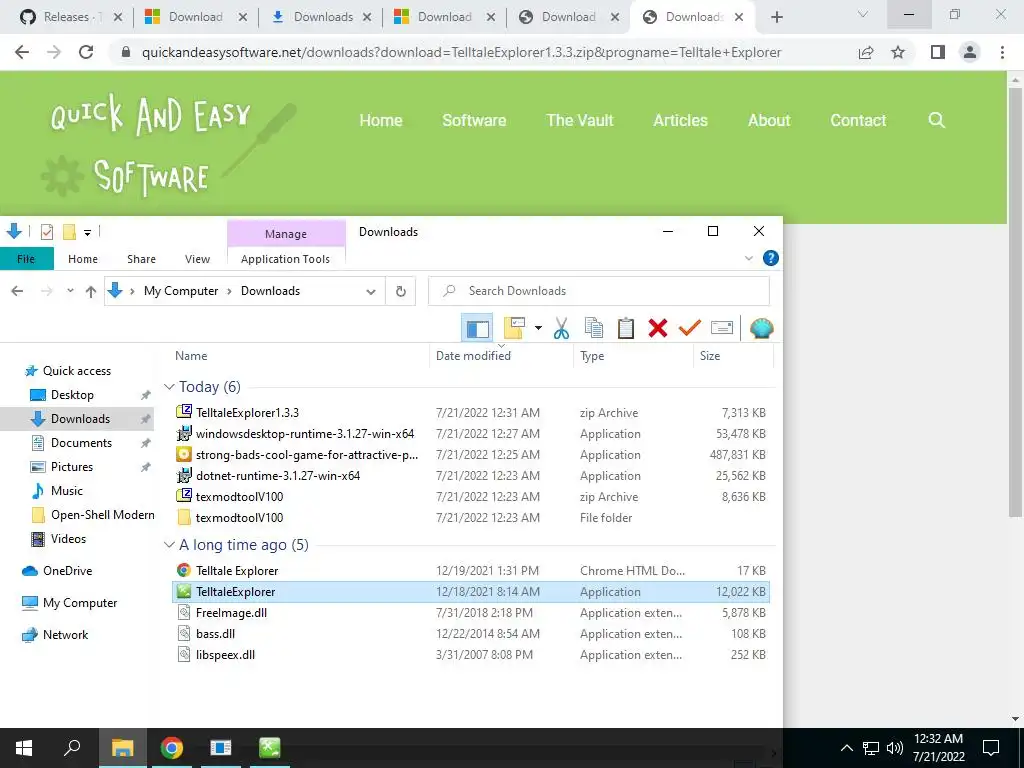The image size is (1024, 768).
Task: Open the Application Tools ribbon tab
Action: pyautogui.click(x=285, y=259)
